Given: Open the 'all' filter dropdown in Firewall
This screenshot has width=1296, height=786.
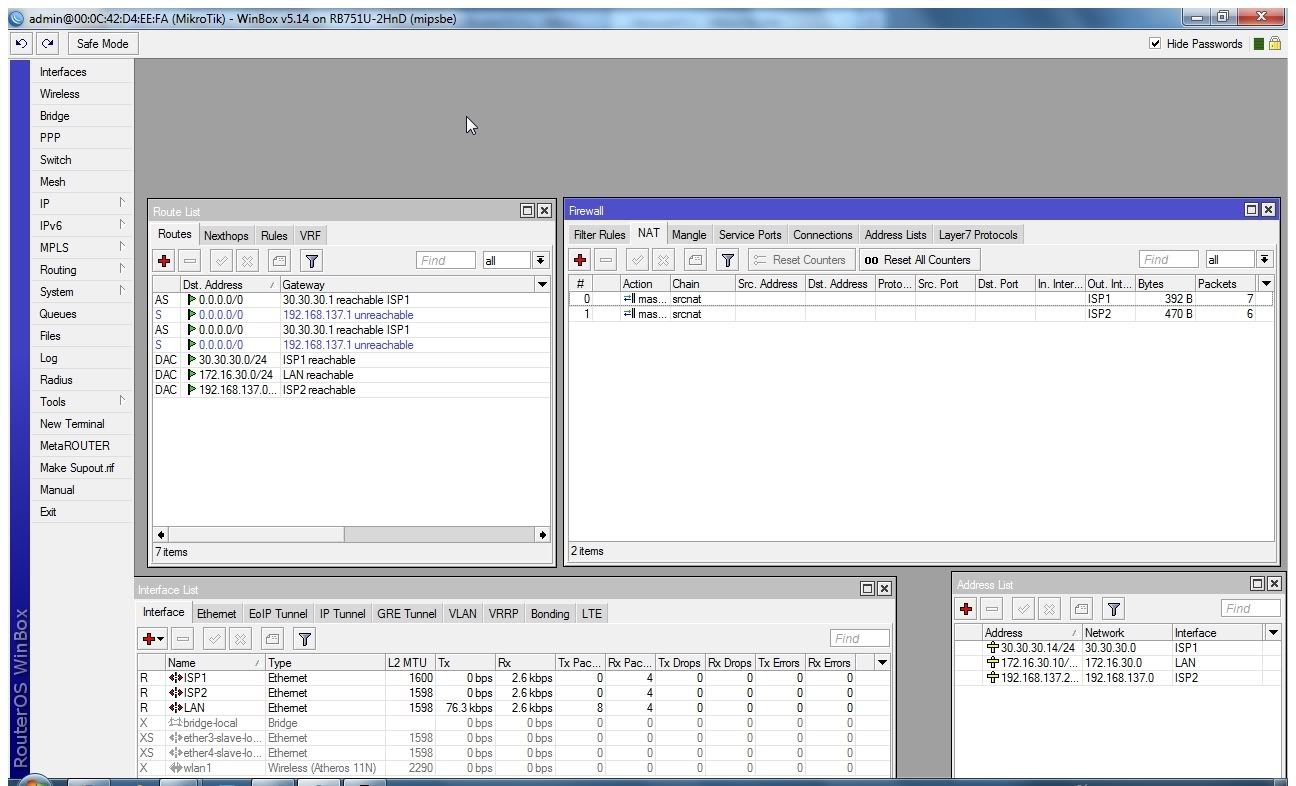Looking at the screenshot, I should click(x=1264, y=260).
